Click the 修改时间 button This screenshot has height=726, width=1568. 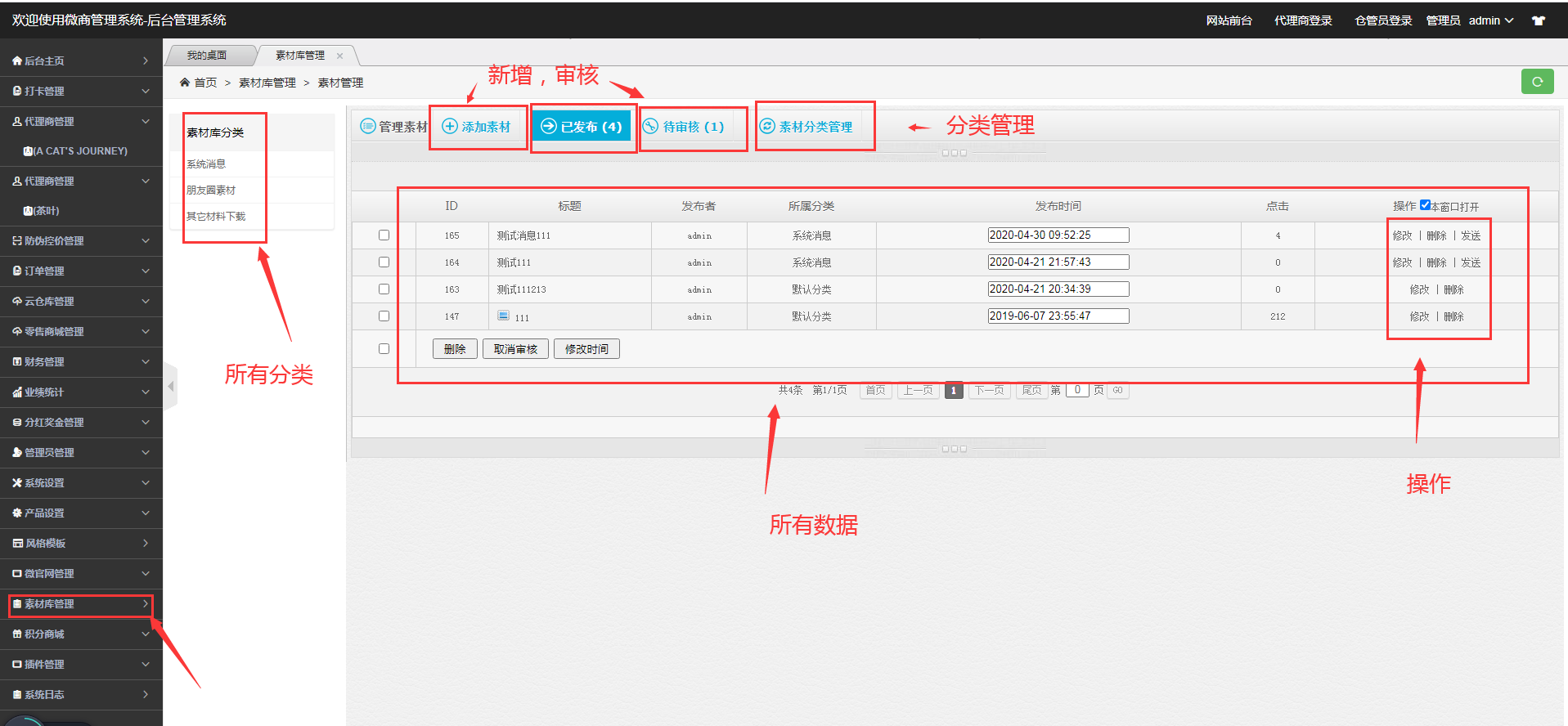click(x=586, y=349)
